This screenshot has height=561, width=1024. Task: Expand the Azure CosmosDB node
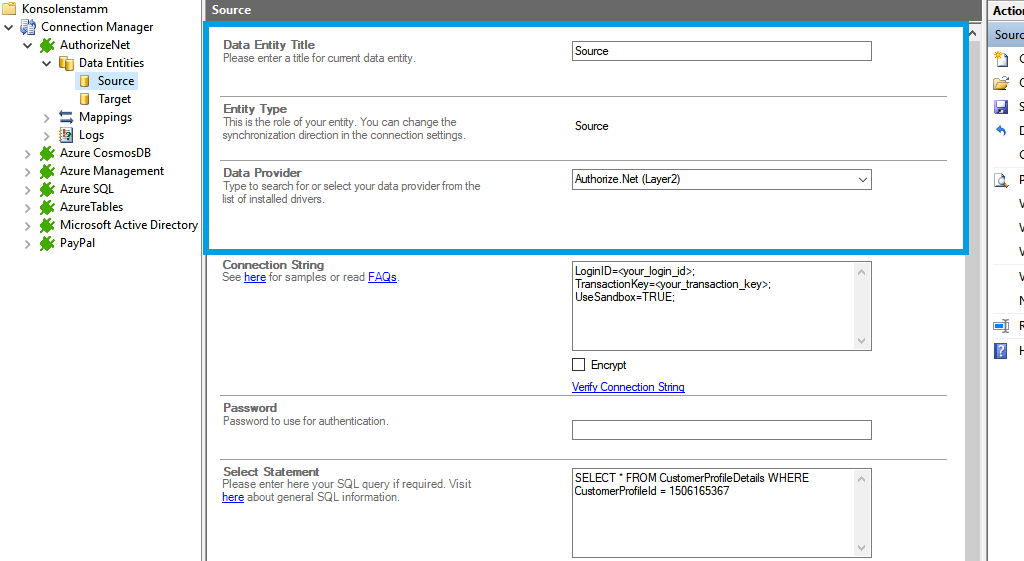(28, 153)
